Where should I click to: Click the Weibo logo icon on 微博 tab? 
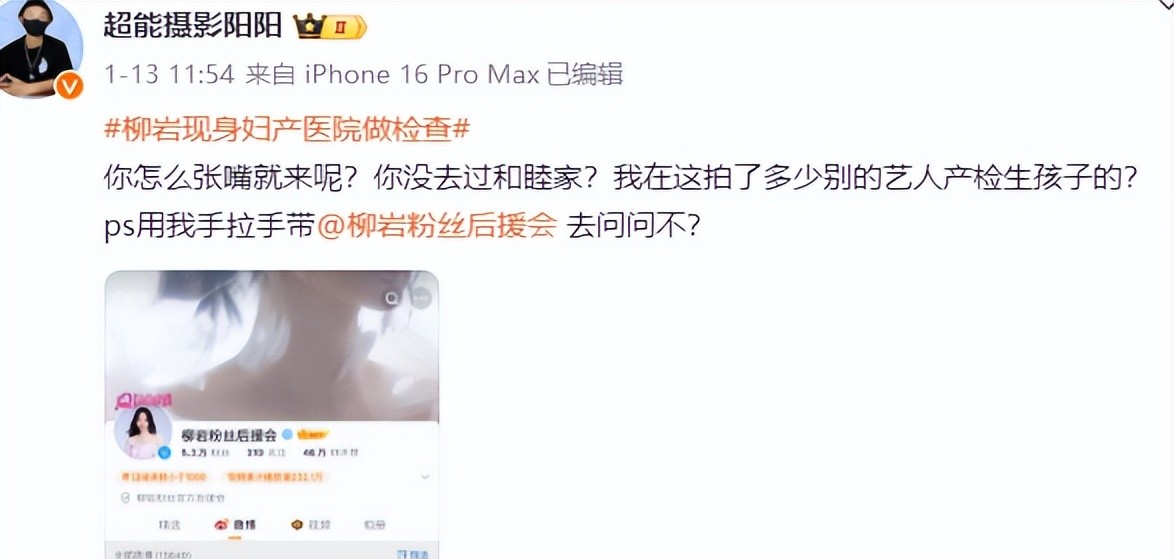222,524
